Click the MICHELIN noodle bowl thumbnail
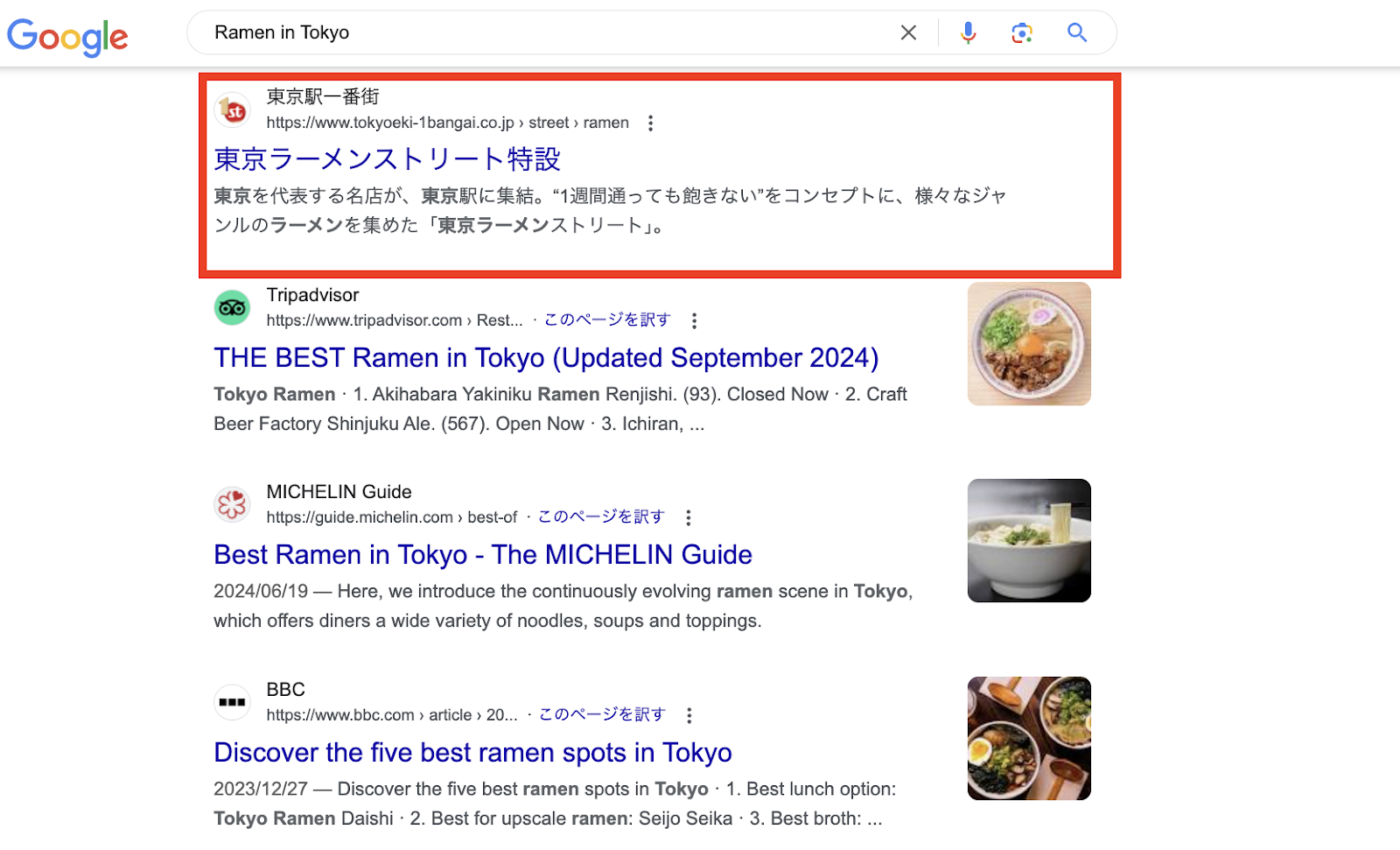Image resolution: width=1400 pixels, height=850 pixels. tap(1029, 540)
